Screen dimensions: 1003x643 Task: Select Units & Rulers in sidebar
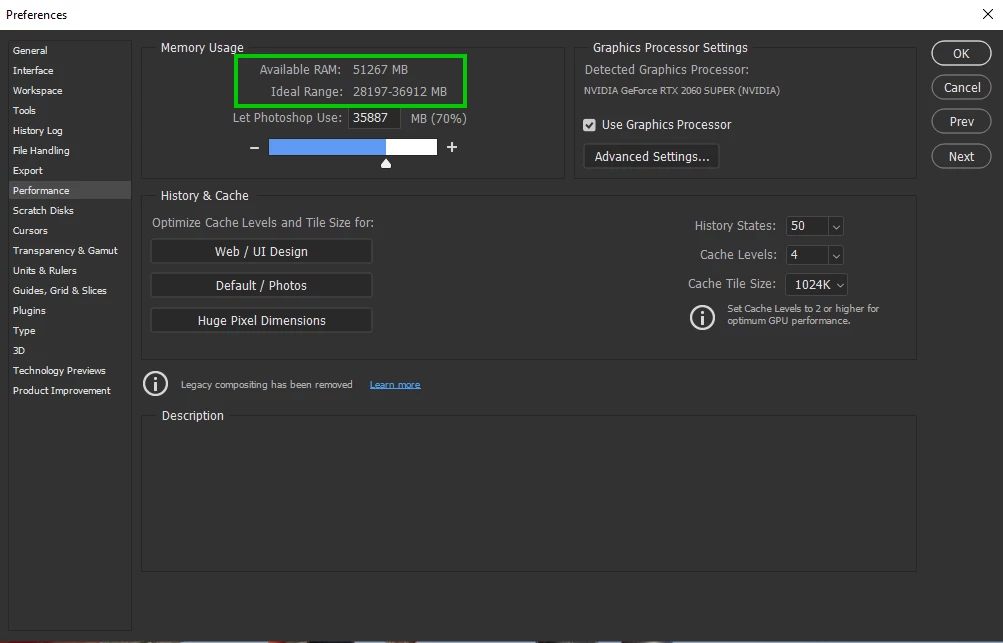point(45,271)
